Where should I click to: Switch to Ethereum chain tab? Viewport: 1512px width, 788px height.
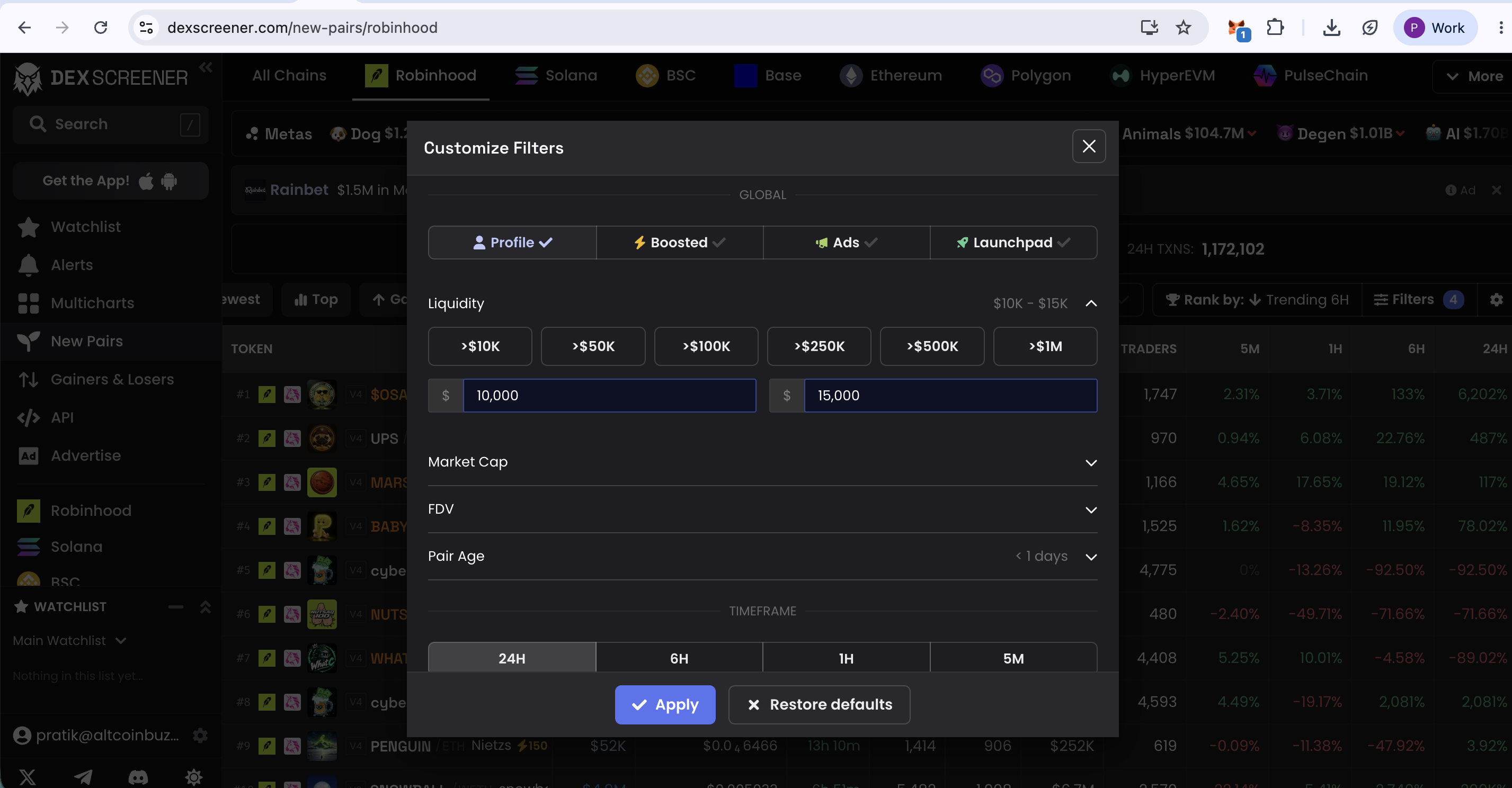(891, 76)
